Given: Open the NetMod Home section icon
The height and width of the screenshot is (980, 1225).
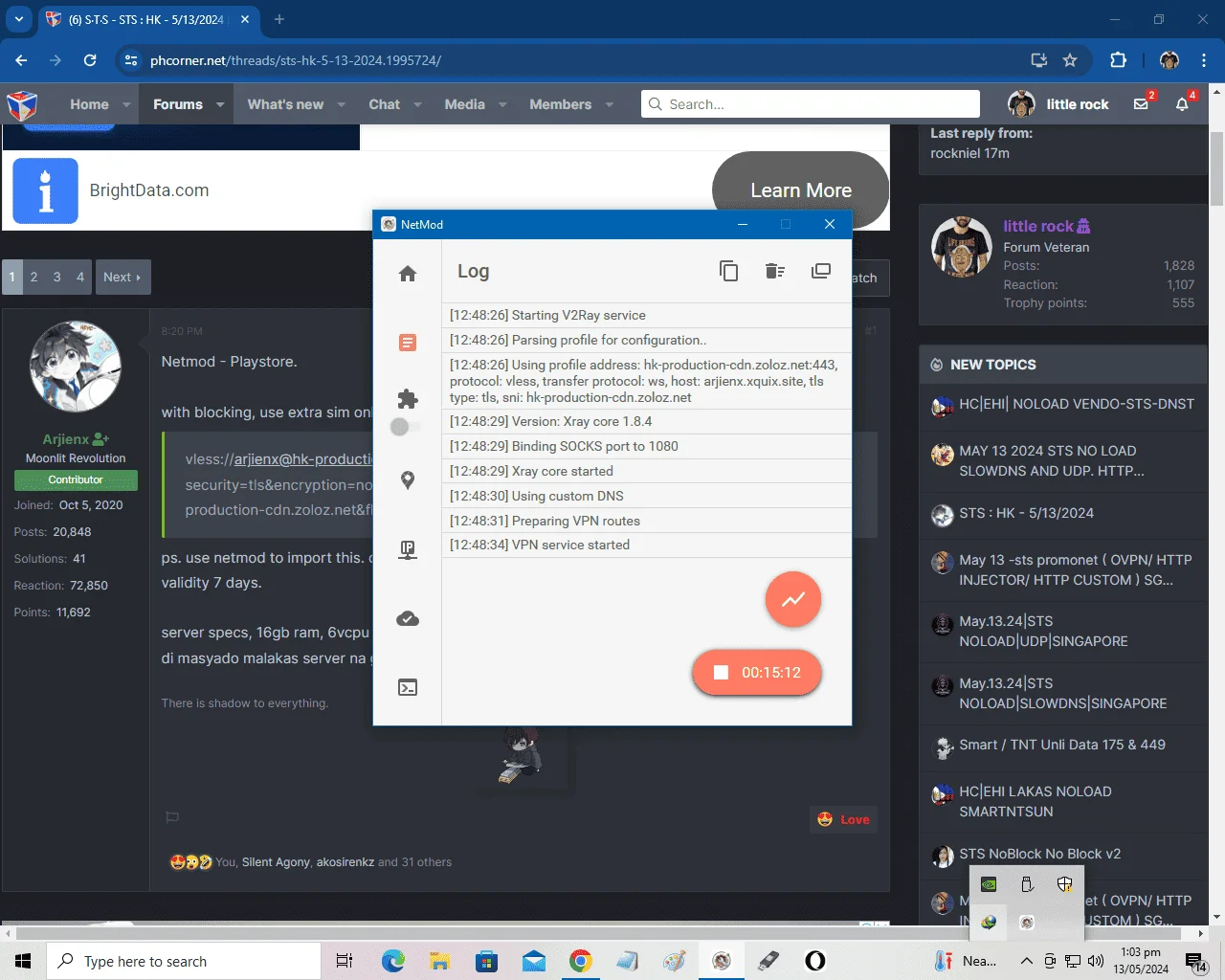Looking at the screenshot, I should tap(408, 274).
